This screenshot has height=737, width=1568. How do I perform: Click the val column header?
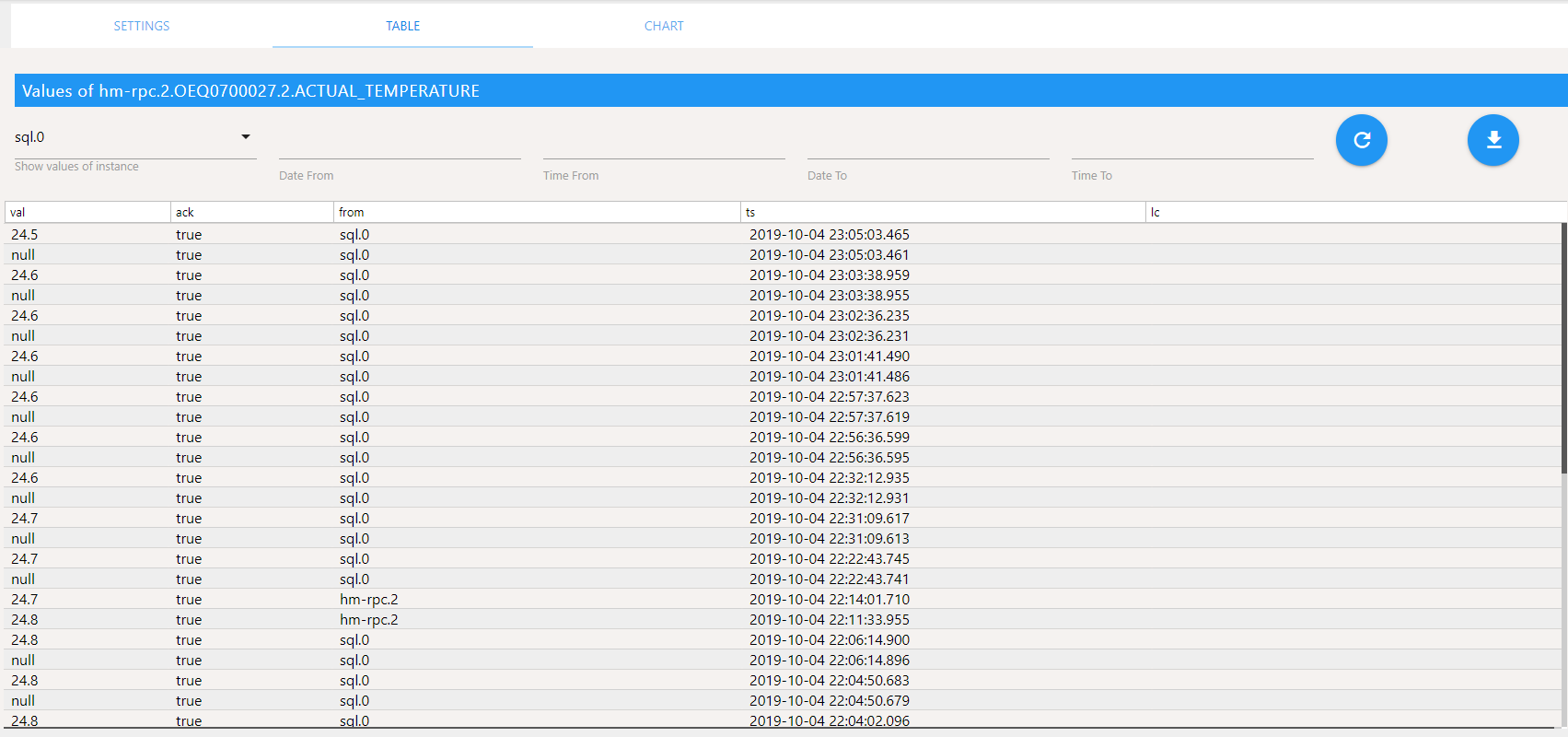tap(88, 212)
